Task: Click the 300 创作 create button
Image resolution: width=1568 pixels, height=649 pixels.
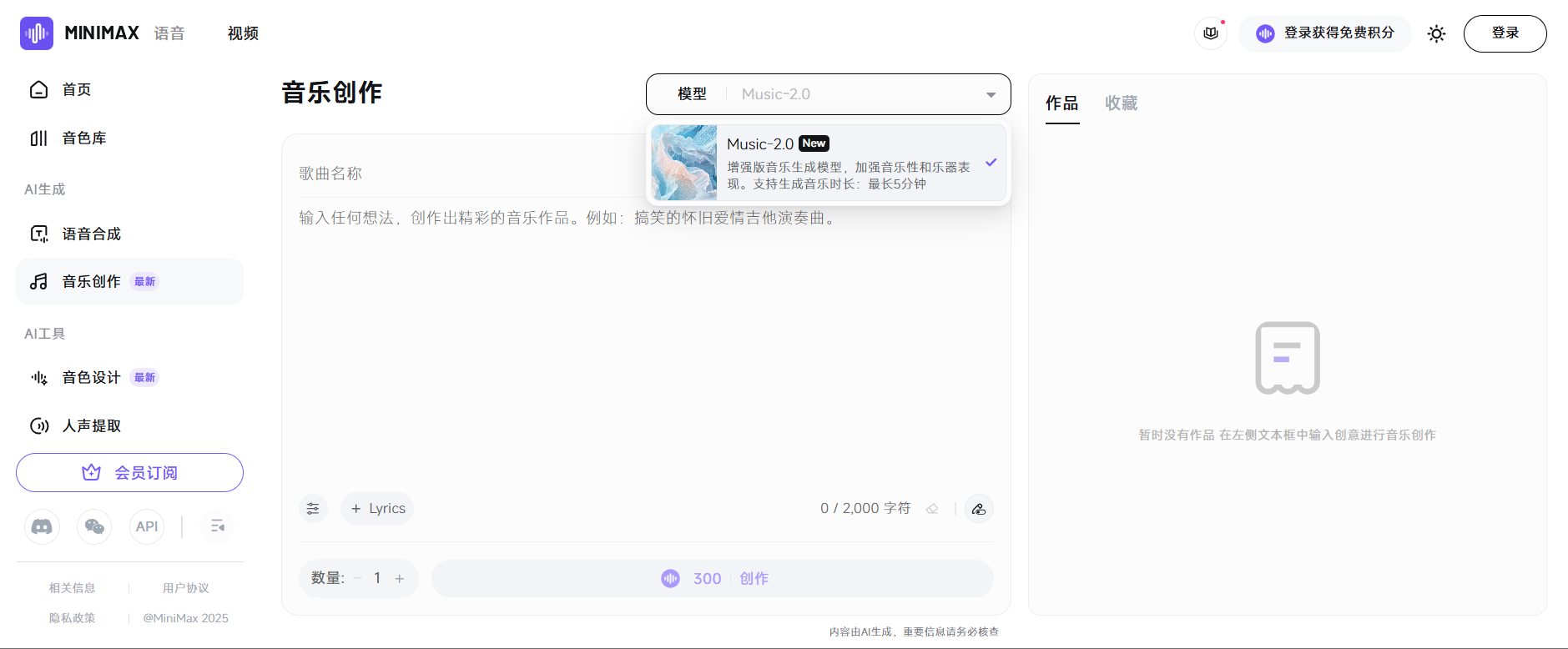Action: [713, 578]
